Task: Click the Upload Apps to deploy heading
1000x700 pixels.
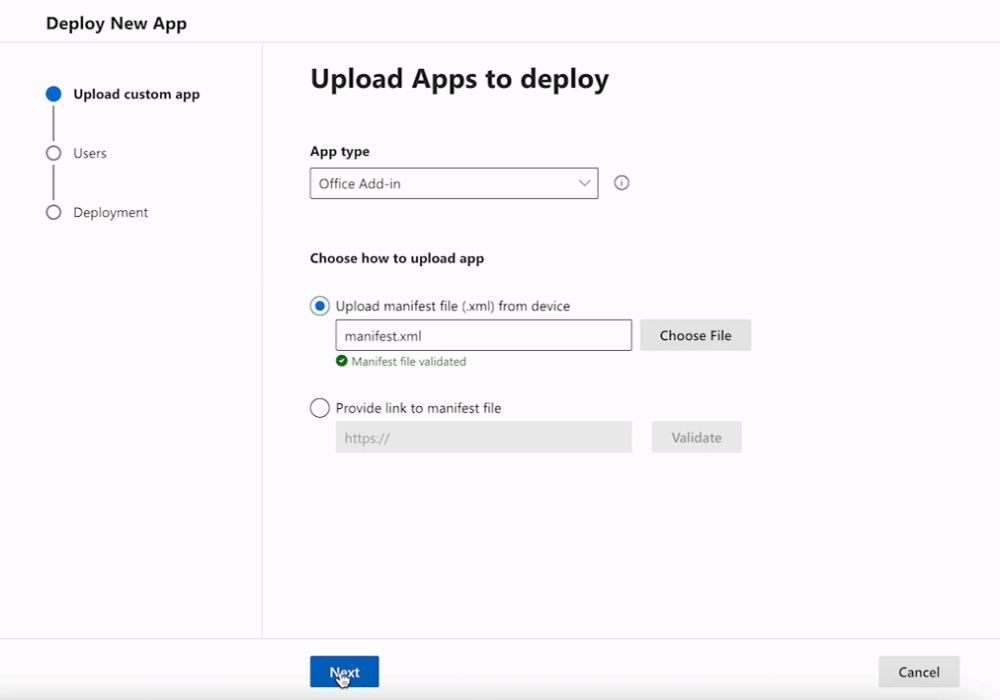Action: [x=459, y=79]
